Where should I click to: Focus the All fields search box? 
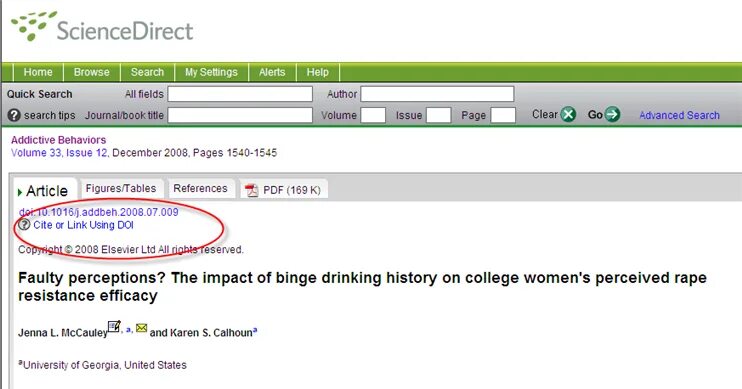pos(240,94)
